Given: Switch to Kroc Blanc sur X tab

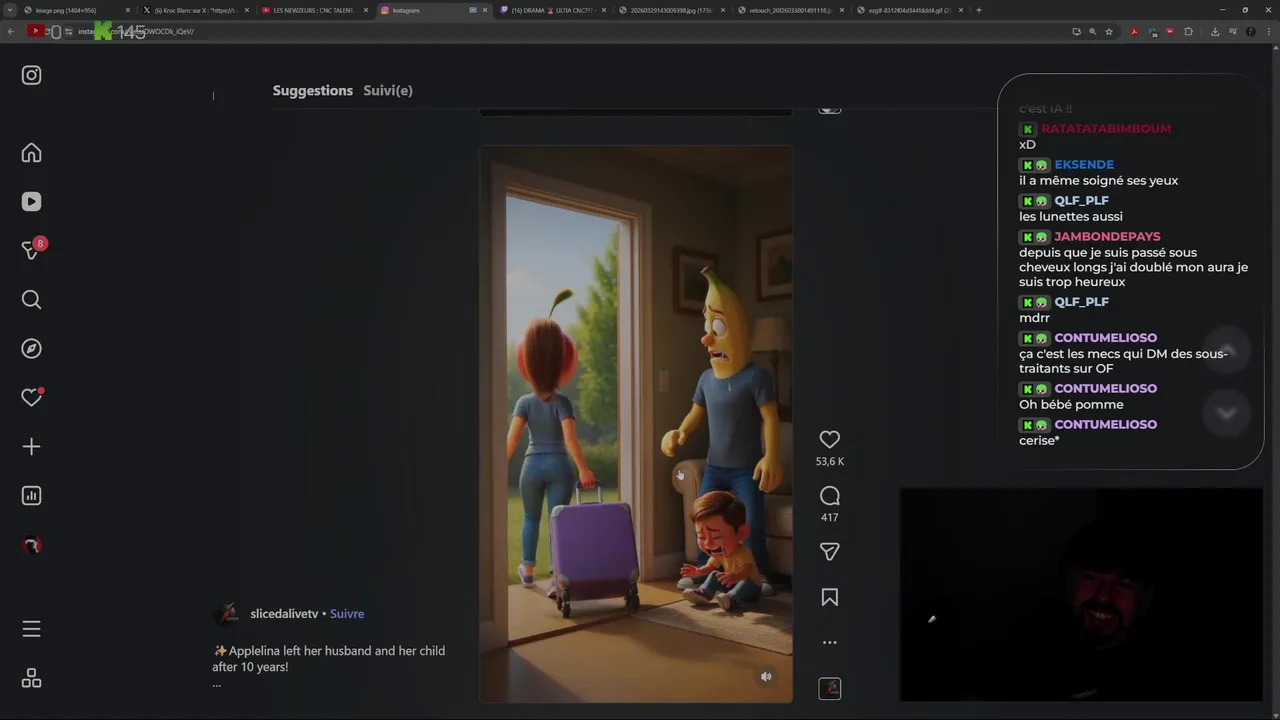Looking at the screenshot, I should pyautogui.click(x=195, y=10).
